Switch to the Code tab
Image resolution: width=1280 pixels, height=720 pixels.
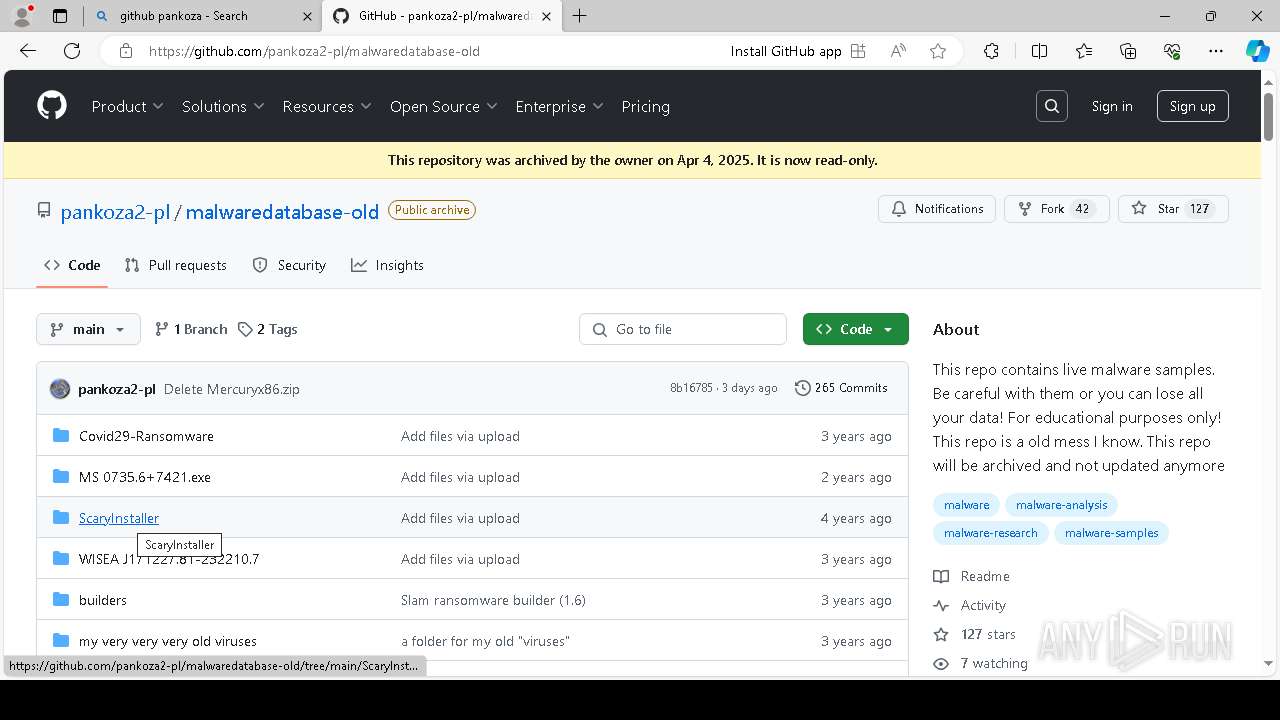(x=72, y=265)
